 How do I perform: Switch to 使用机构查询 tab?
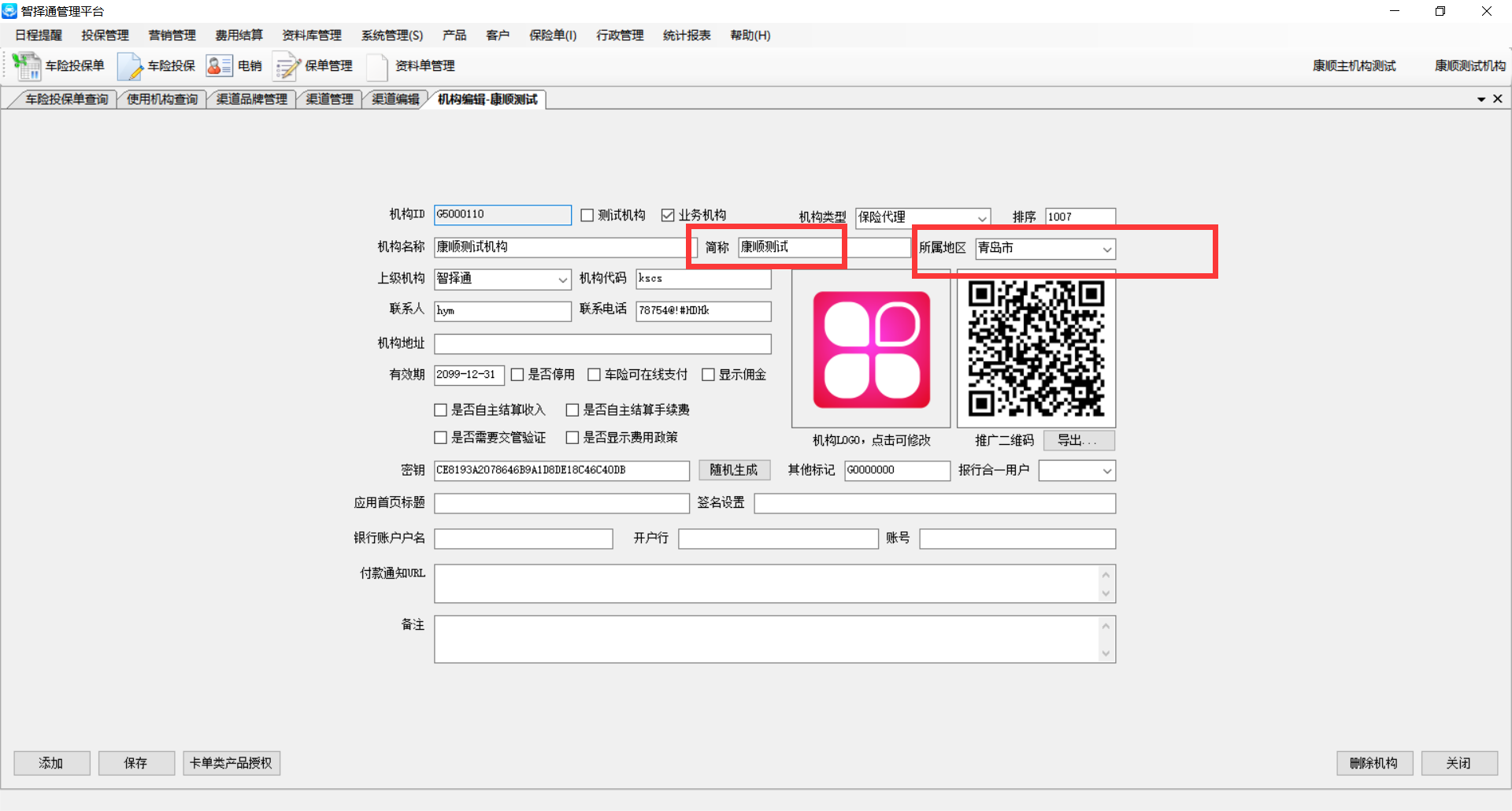162,99
